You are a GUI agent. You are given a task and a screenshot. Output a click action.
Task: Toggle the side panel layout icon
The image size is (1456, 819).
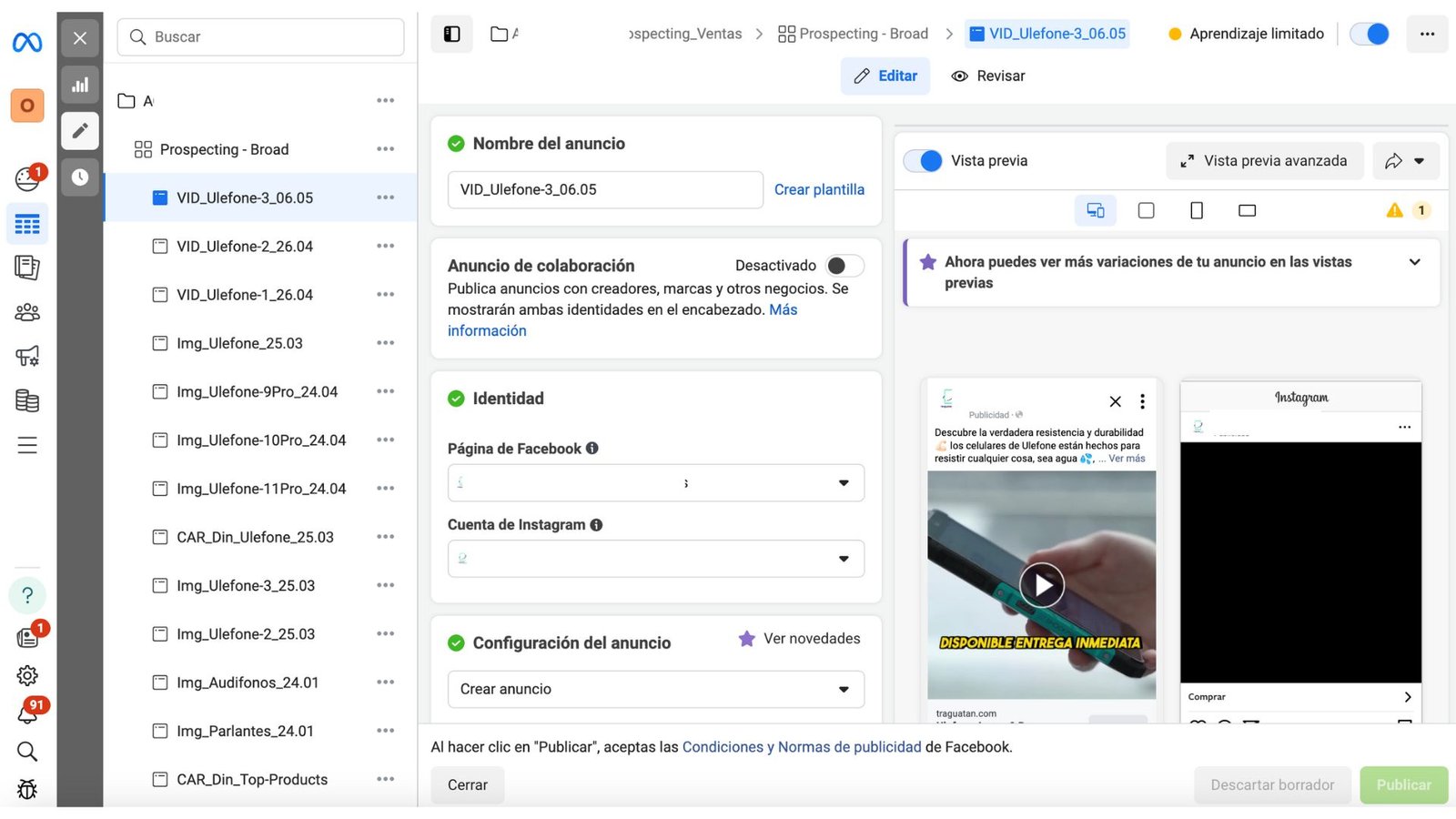point(451,35)
